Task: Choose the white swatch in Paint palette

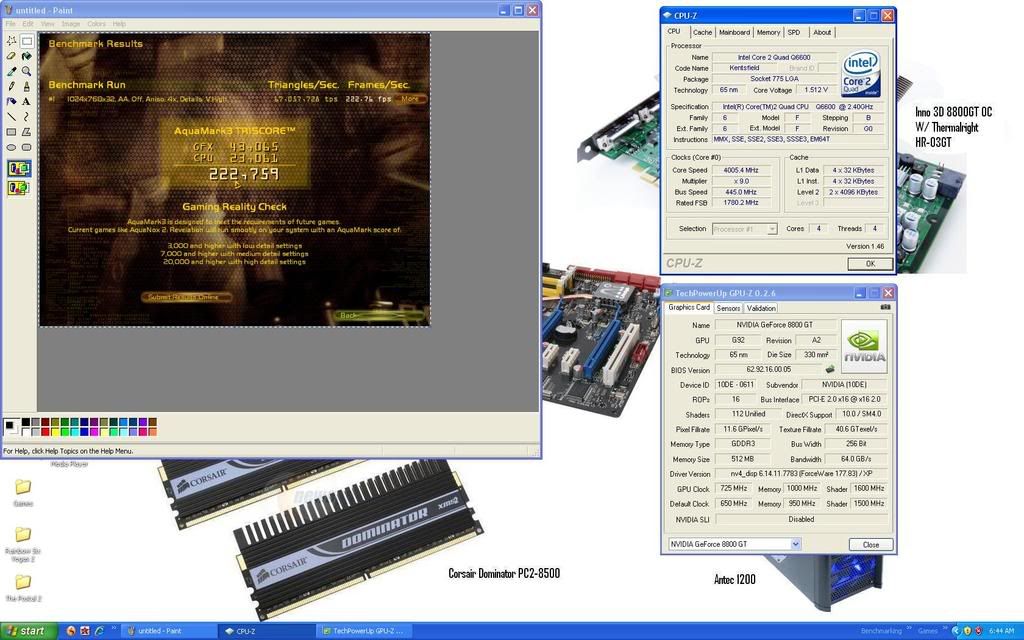Action: pos(25,432)
